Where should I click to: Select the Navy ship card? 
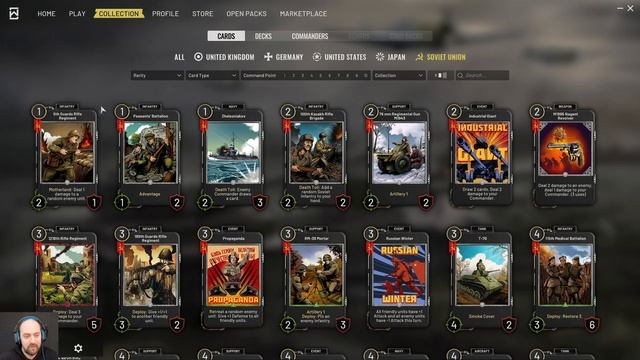point(232,157)
